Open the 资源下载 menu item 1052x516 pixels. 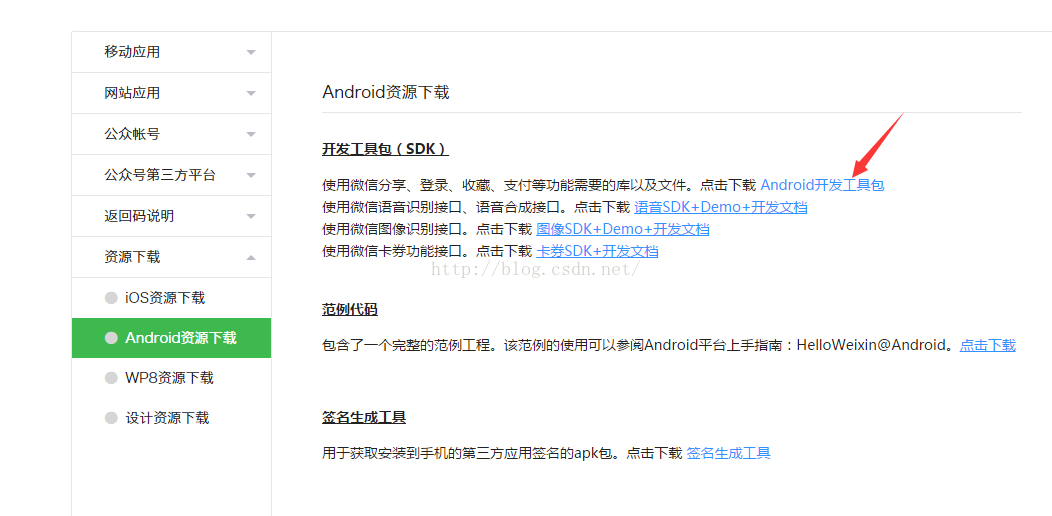coord(172,257)
